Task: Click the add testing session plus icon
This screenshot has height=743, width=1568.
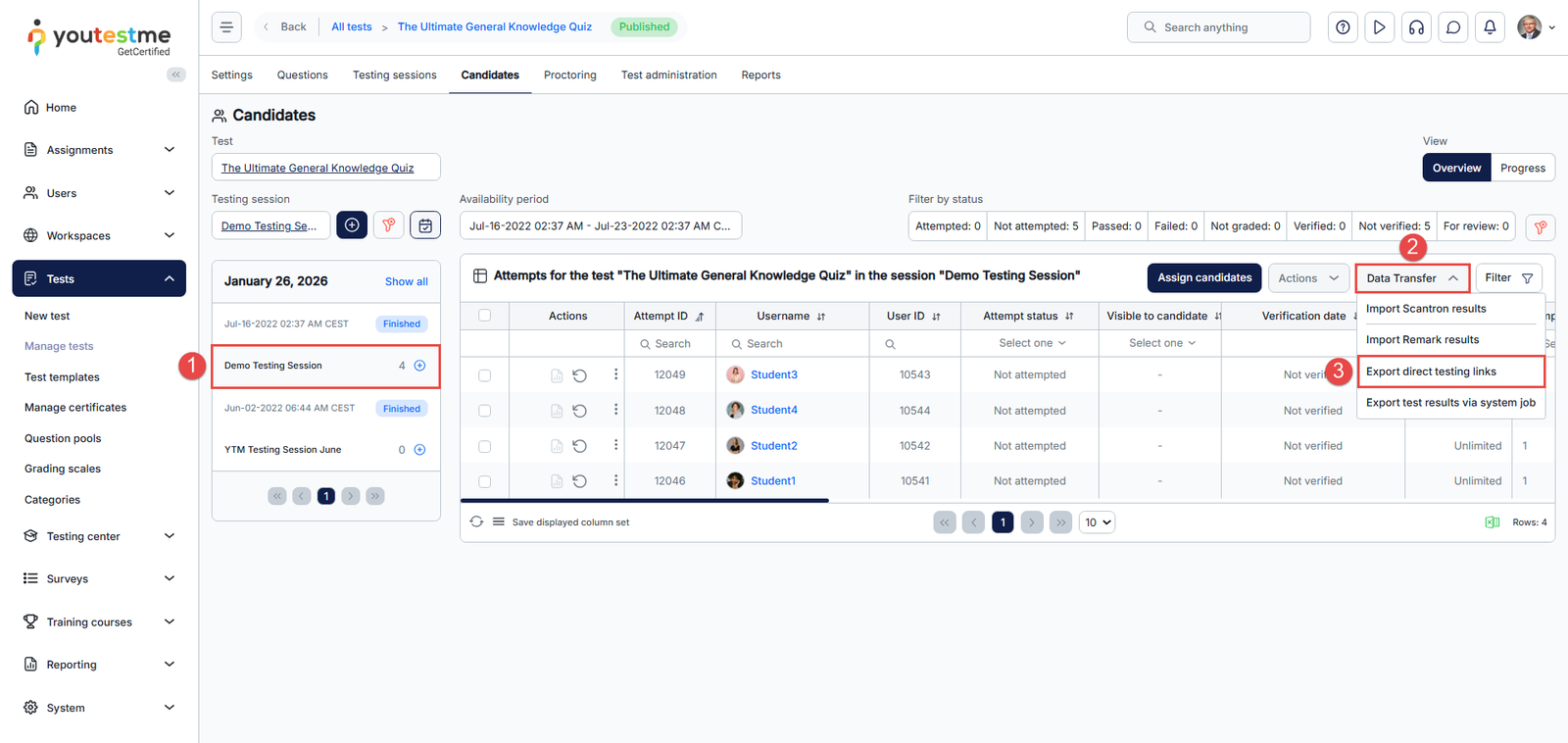Action: (352, 225)
